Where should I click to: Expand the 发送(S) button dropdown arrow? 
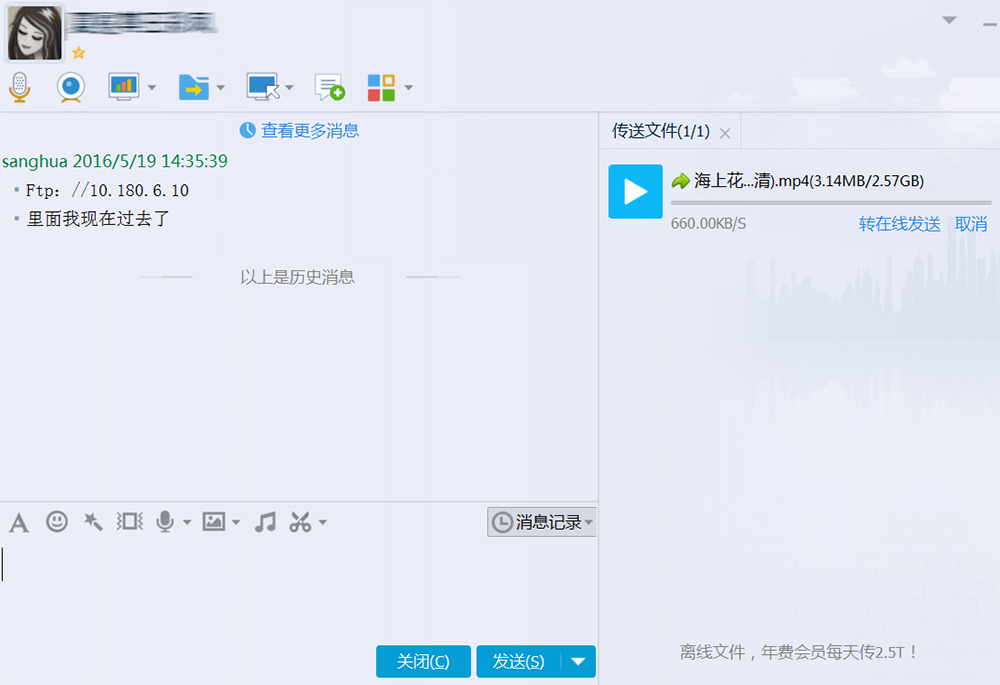[x=577, y=661]
